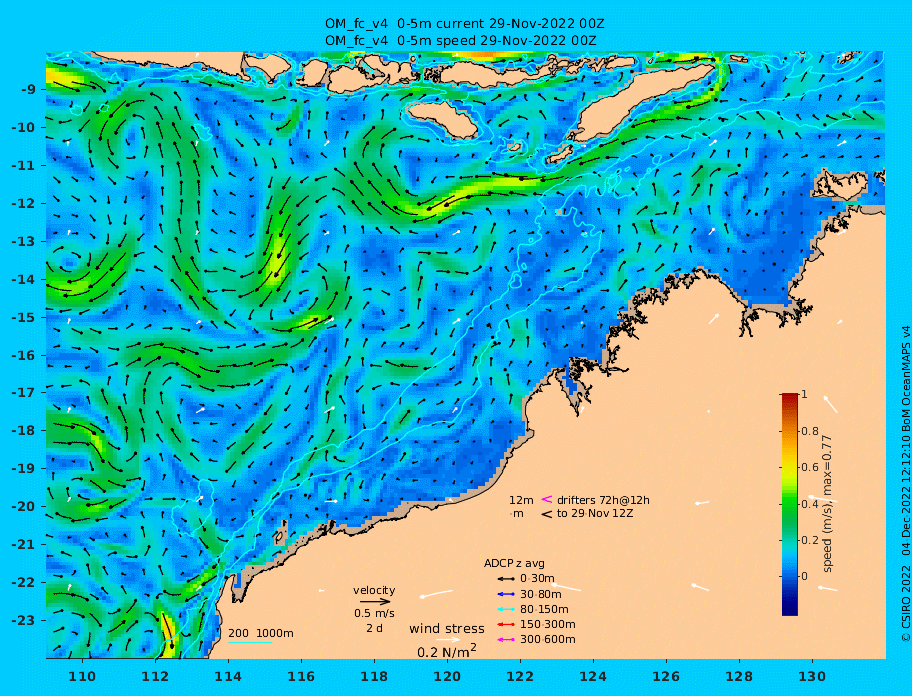
Task: Click the red top of the speed colorbar
Action: pos(790,398)
